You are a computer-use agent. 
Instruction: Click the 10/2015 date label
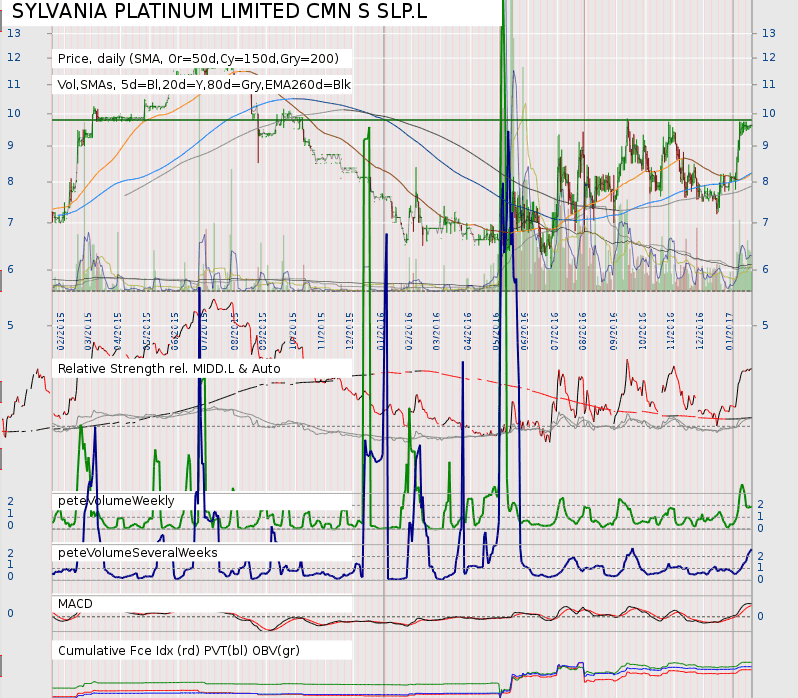tap(293, 331)
